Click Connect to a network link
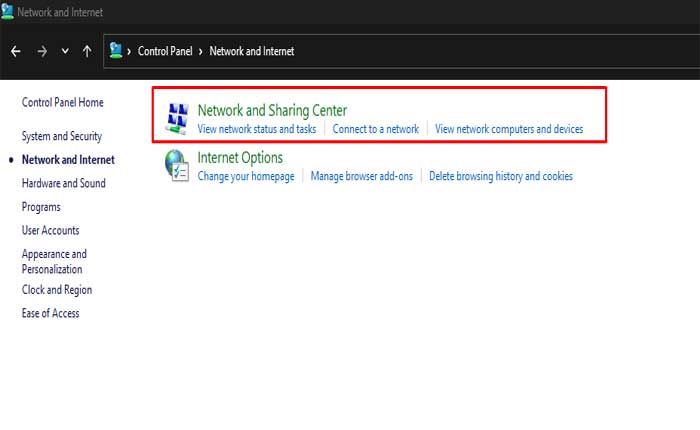The height and width of the screenshot is (430, 700). point(375,129)
